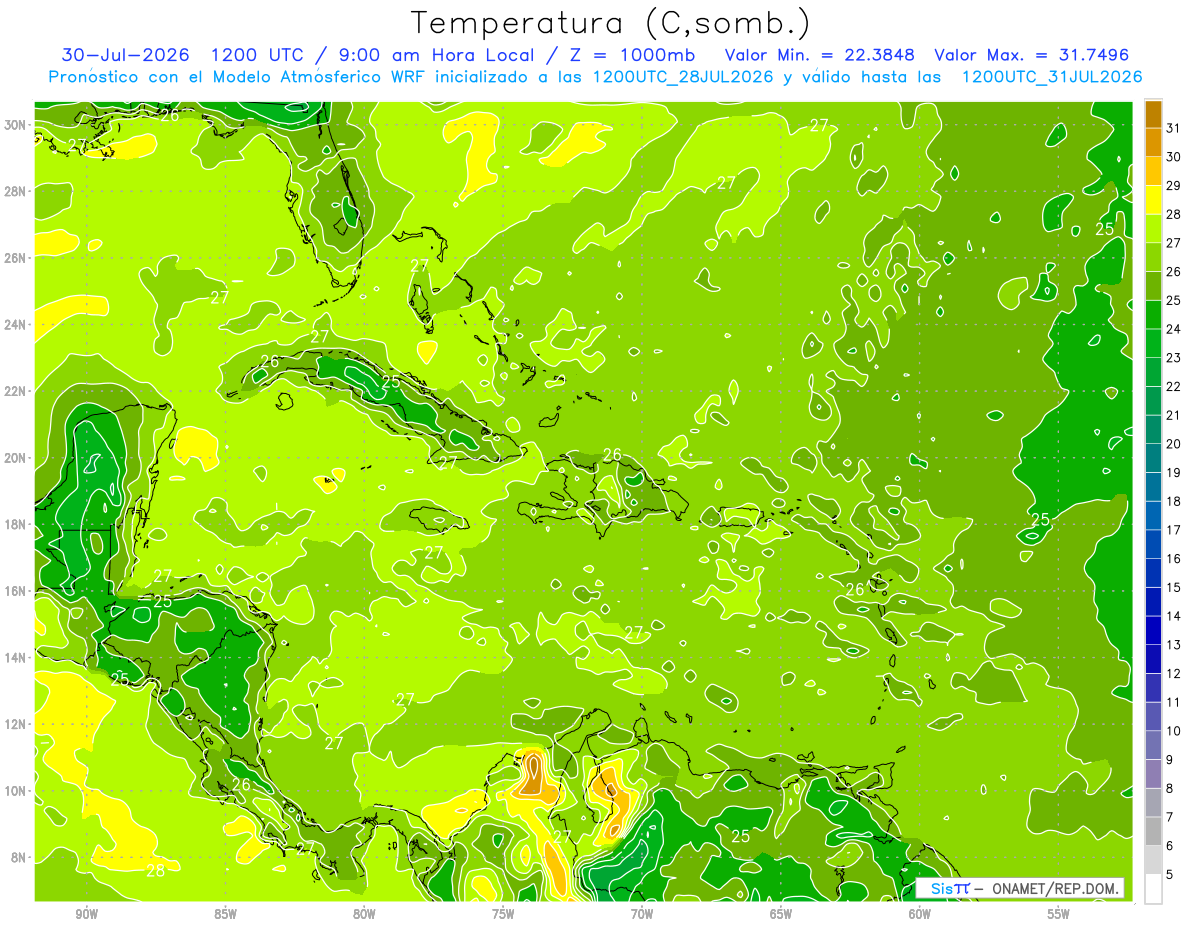Click the "28" contour label at the map's bottom-left
1200x927 pixels.
pos(156,871)
